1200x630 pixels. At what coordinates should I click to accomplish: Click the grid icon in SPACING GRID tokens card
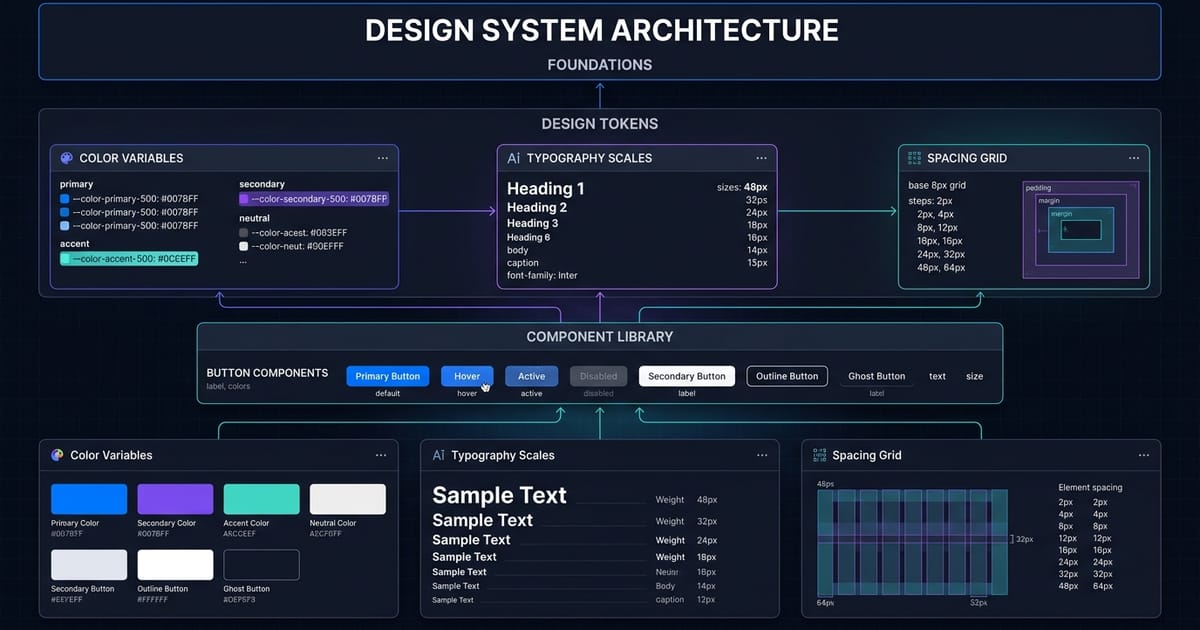914,158
